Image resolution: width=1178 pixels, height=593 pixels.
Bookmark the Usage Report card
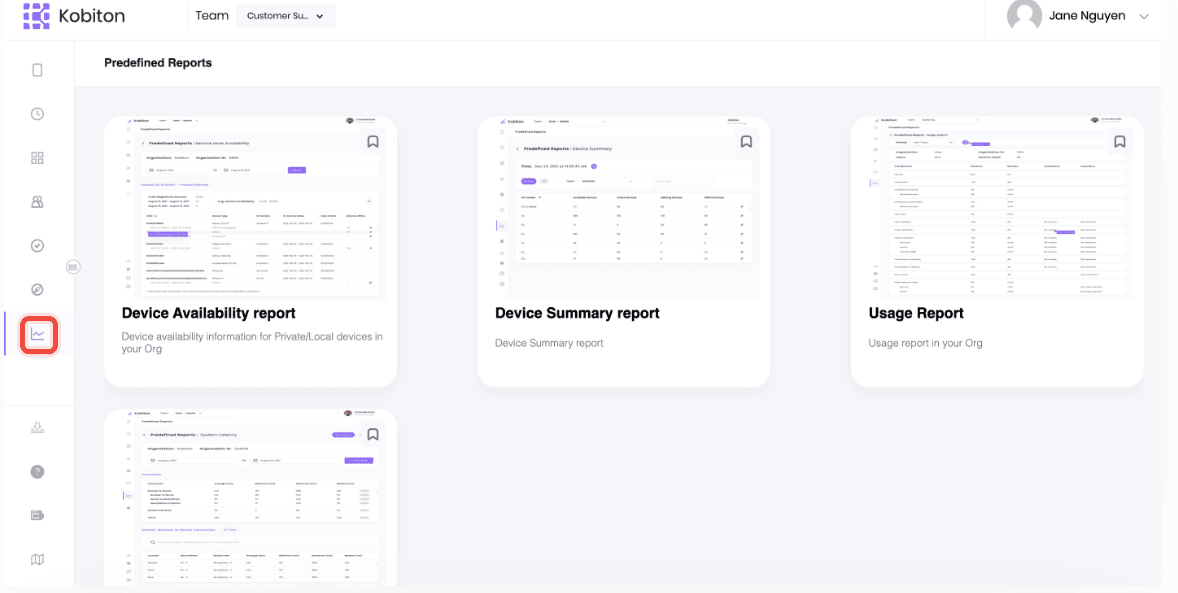[1119, 141]
